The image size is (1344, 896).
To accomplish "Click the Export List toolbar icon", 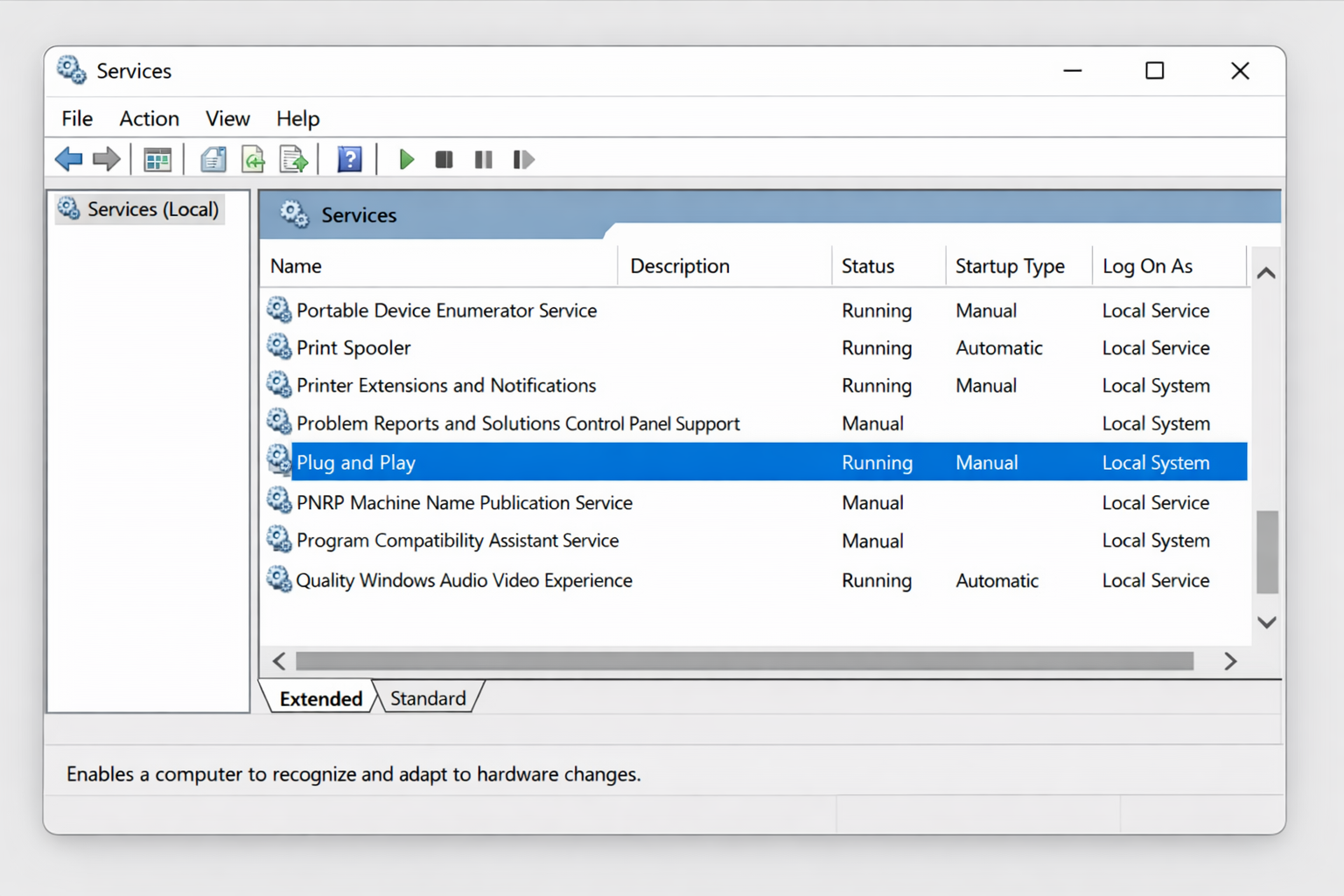I will pos(293,158).
